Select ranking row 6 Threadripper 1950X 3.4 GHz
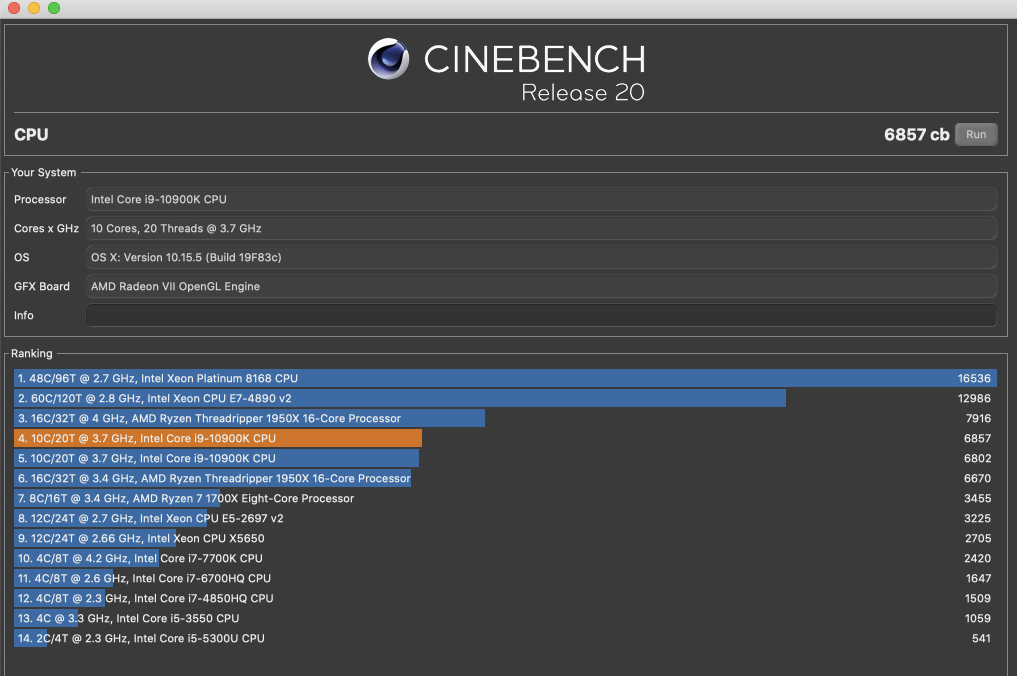The height and width of the screenshot is (676, 1017). [x=505, y=478]
